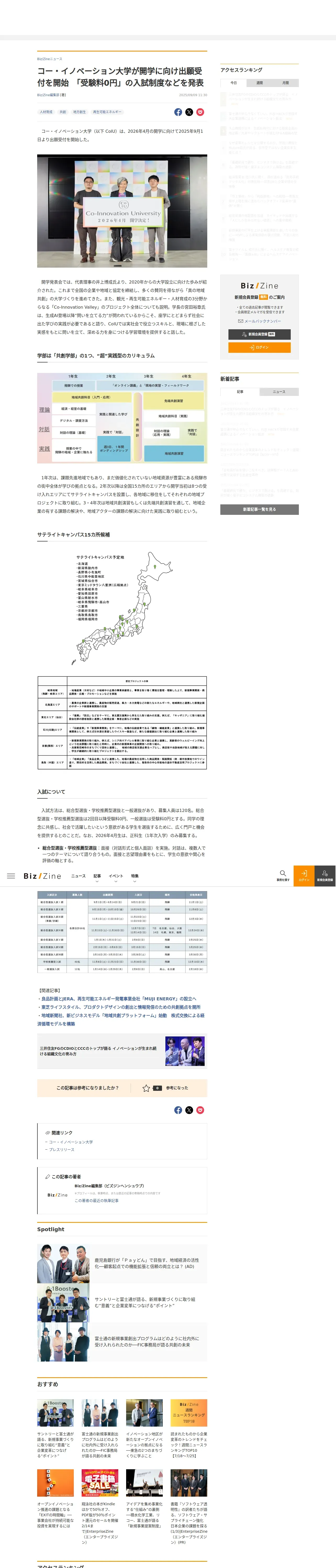
Task: Save to Pocket below the article
Action: [x=200, y=1110]
